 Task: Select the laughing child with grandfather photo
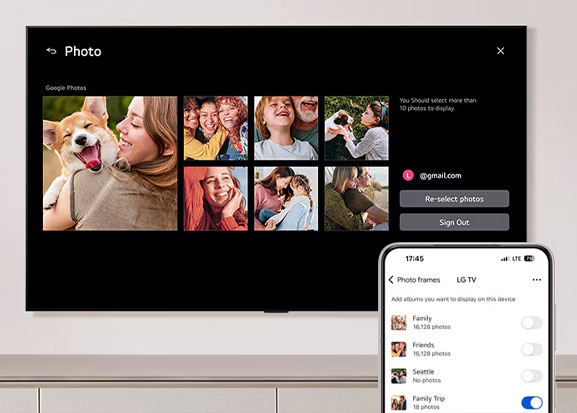coord(286,128)
